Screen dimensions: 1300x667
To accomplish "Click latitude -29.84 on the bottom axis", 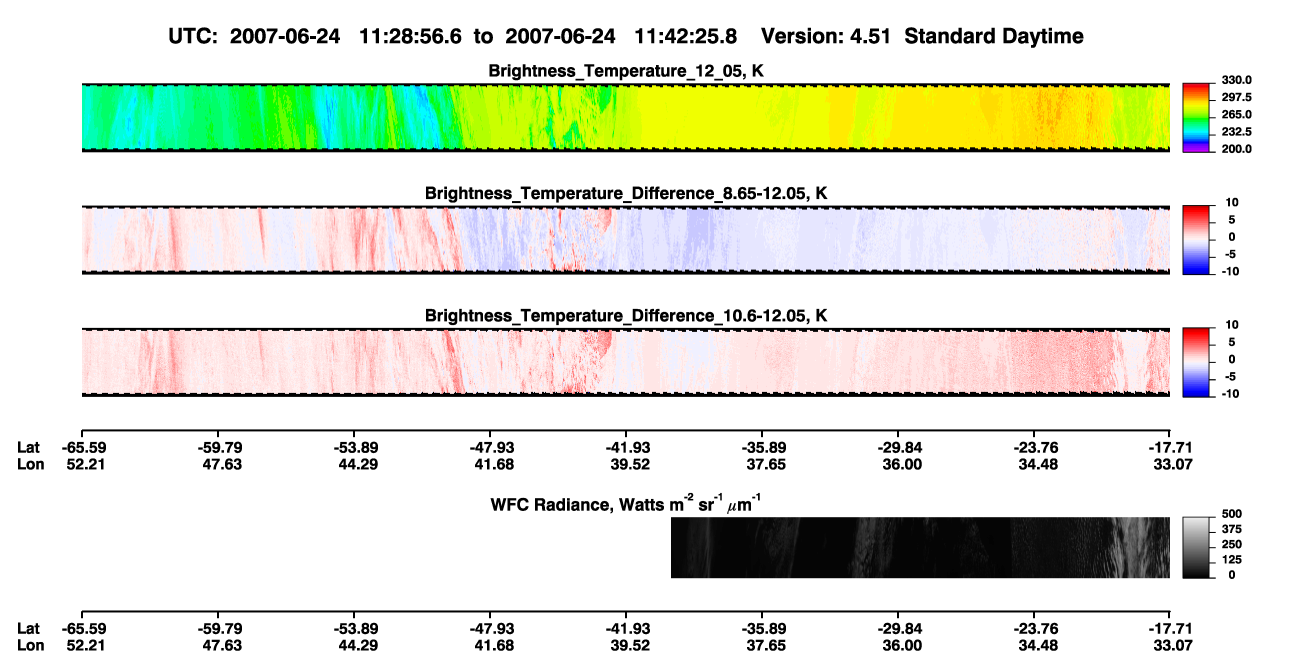I will pyautogui.click(x=899, y=628).
